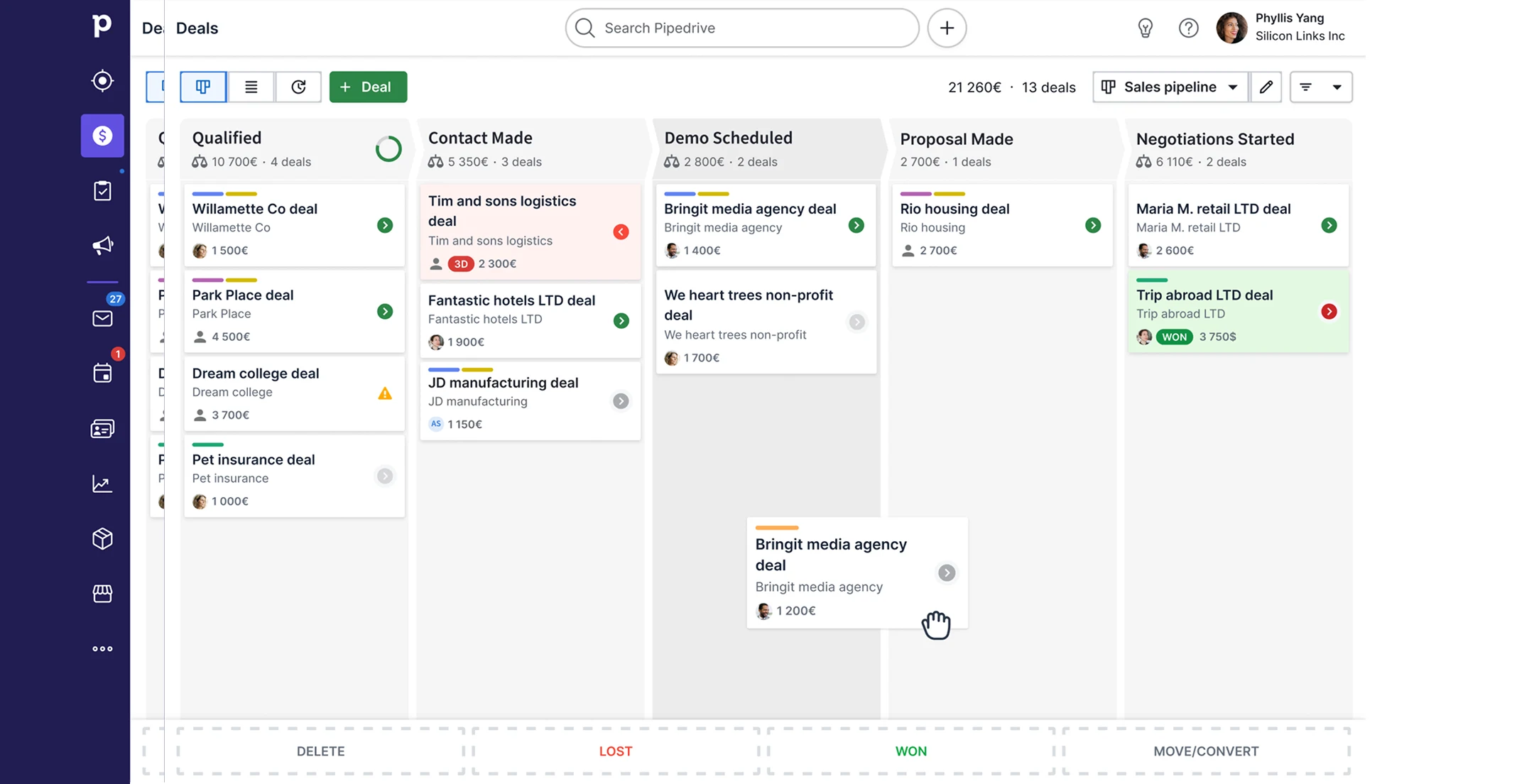Viewport: 1534px width, 784px height.
Task: Switch to list view
Action: [251, 87]
